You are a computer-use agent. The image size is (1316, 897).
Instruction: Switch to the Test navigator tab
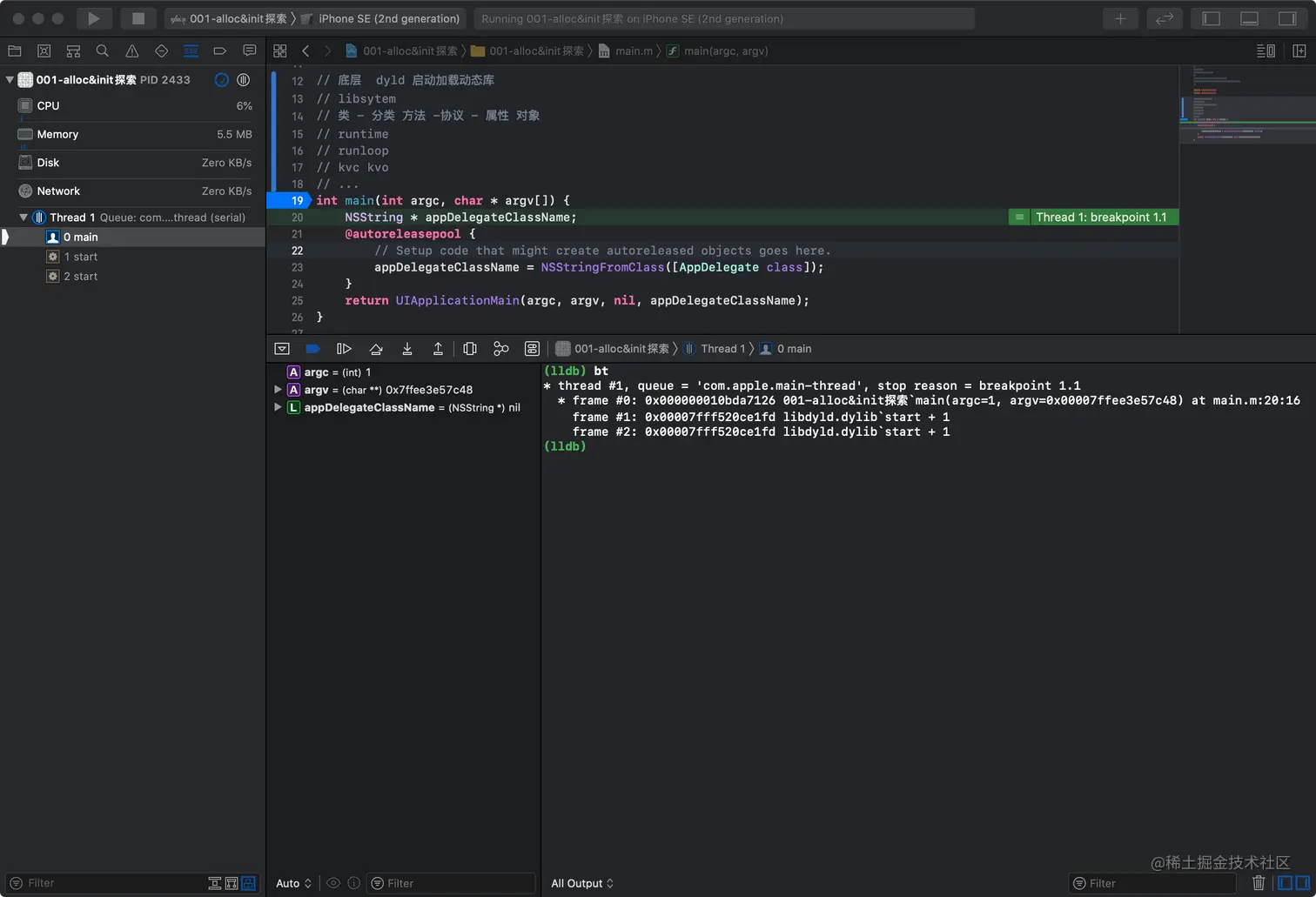(x=162, y=51)
